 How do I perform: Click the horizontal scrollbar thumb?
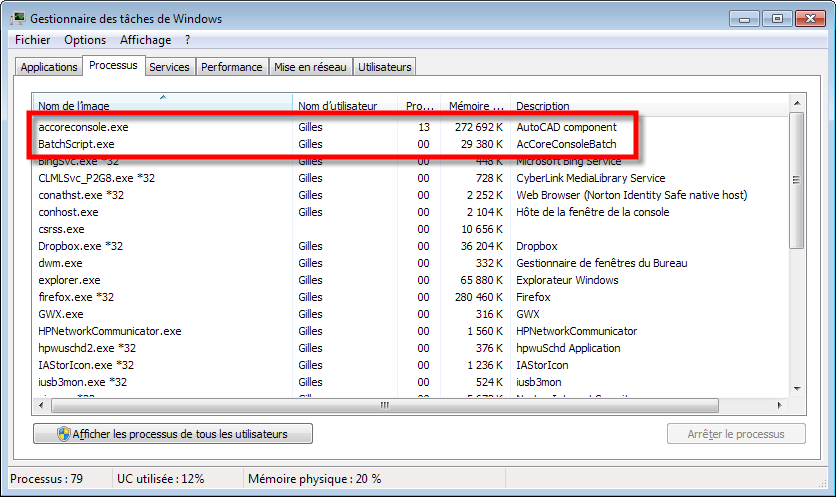click(384, 405)
